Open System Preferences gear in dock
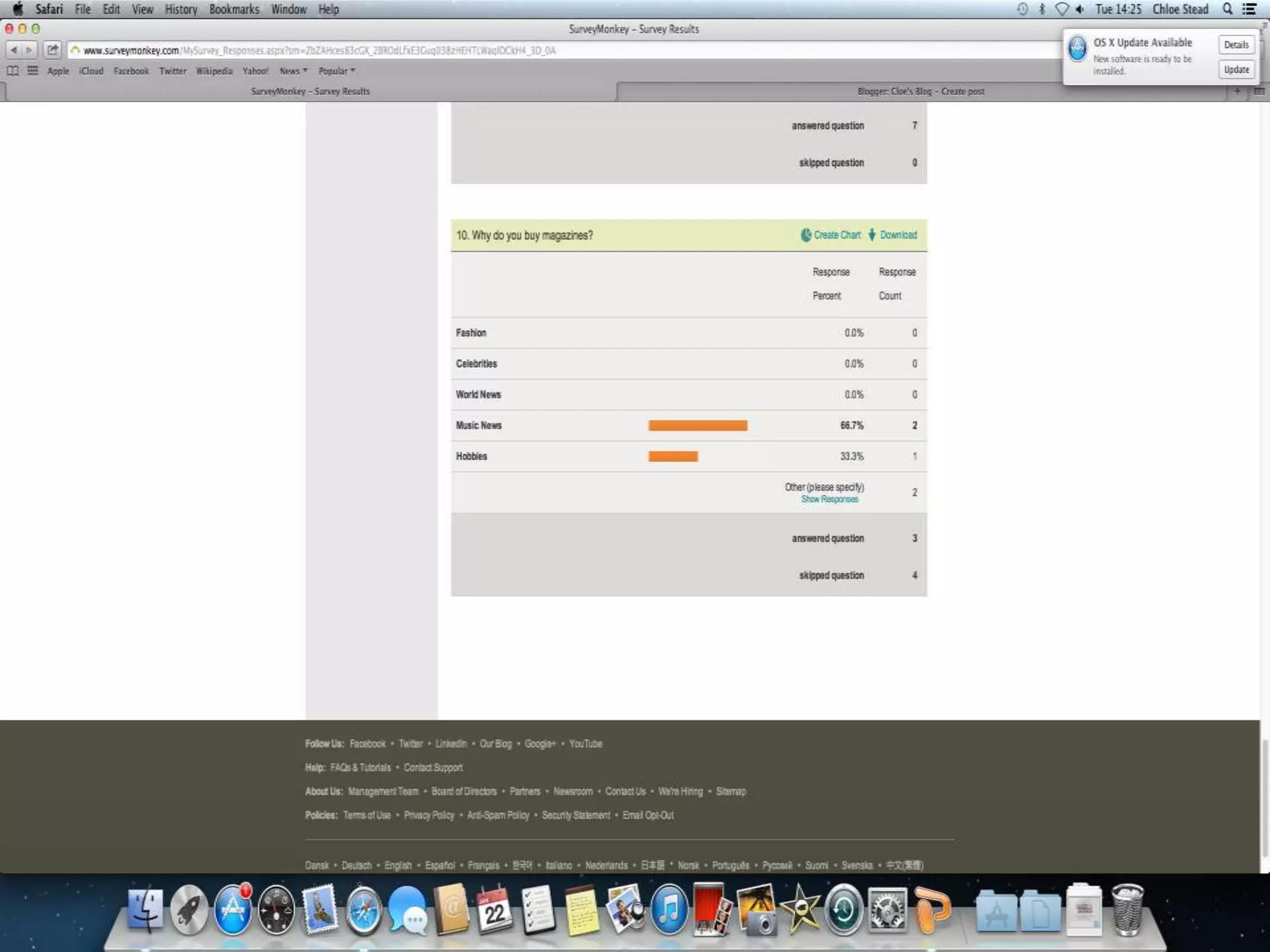 click(x=887, y=910)
